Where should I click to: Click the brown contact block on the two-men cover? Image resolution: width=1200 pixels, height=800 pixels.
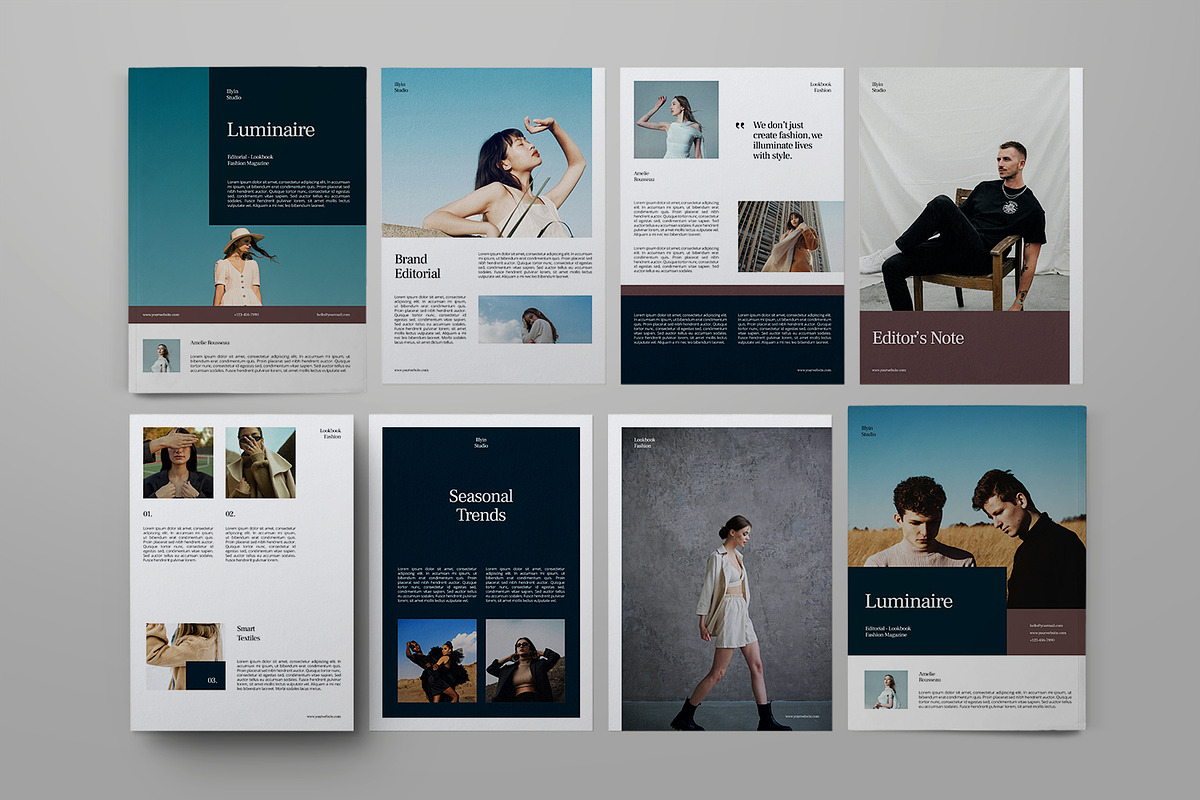coord(1047,631)
